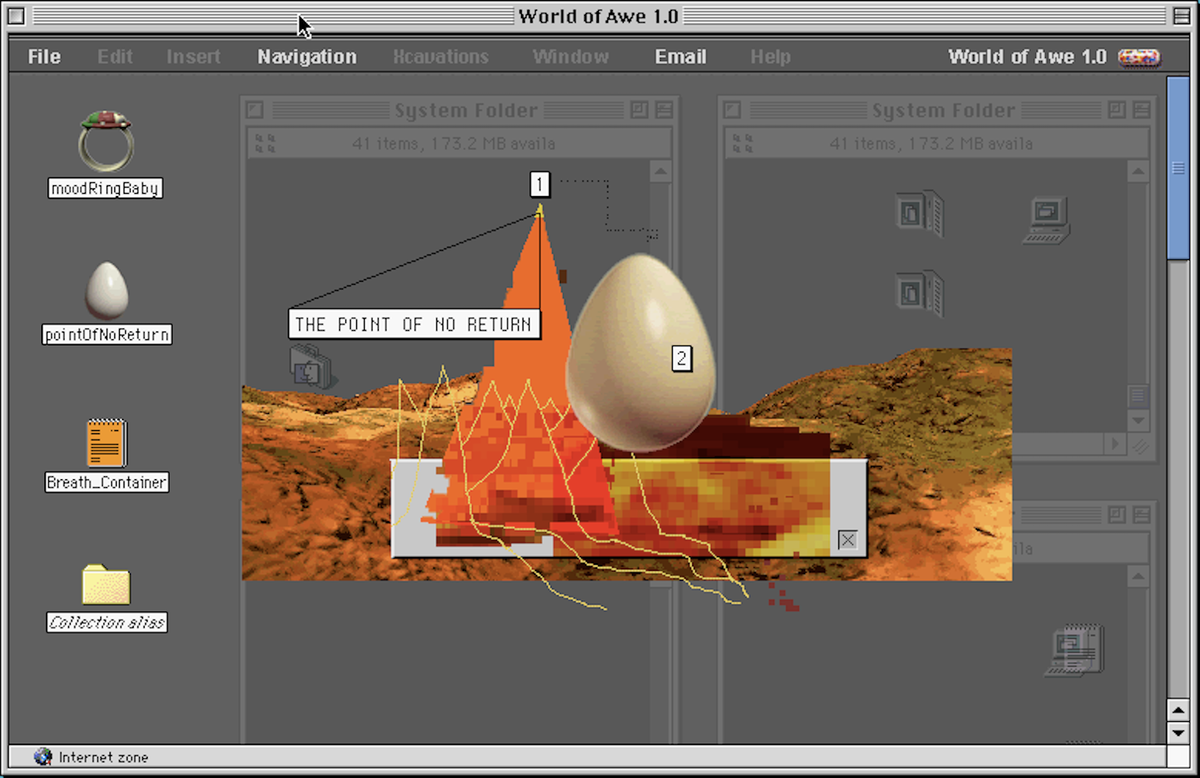This screenshot has height=778, width=1200.
Task: Click THE POINT OF NO RETURN label
Action: [x=414, y=324]
